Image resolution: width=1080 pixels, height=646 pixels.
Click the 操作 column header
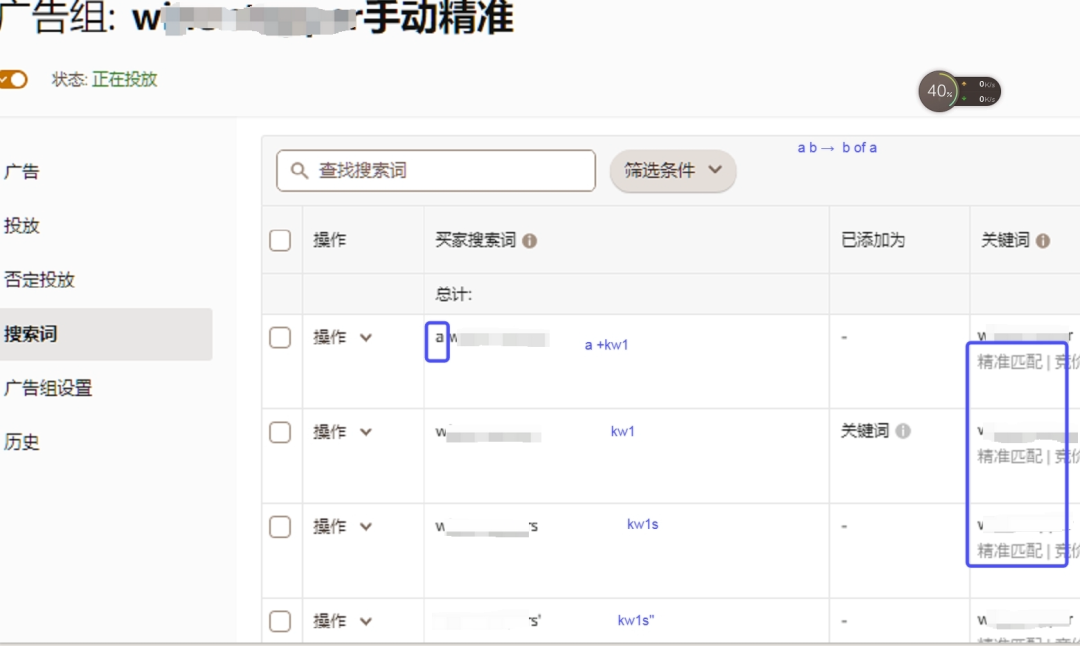(x=330, y=240)
